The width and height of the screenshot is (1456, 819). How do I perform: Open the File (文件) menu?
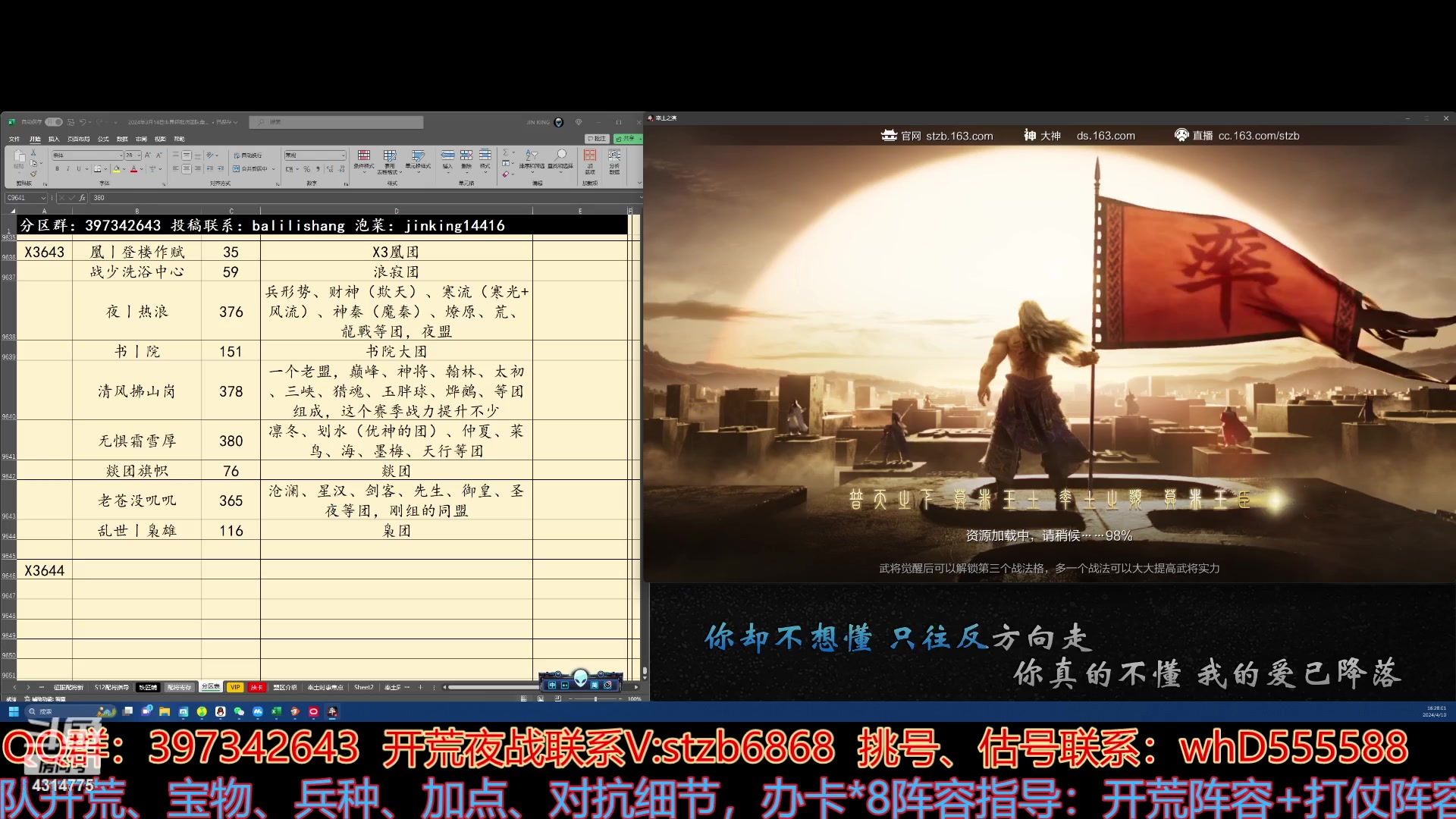coord(14,139)
